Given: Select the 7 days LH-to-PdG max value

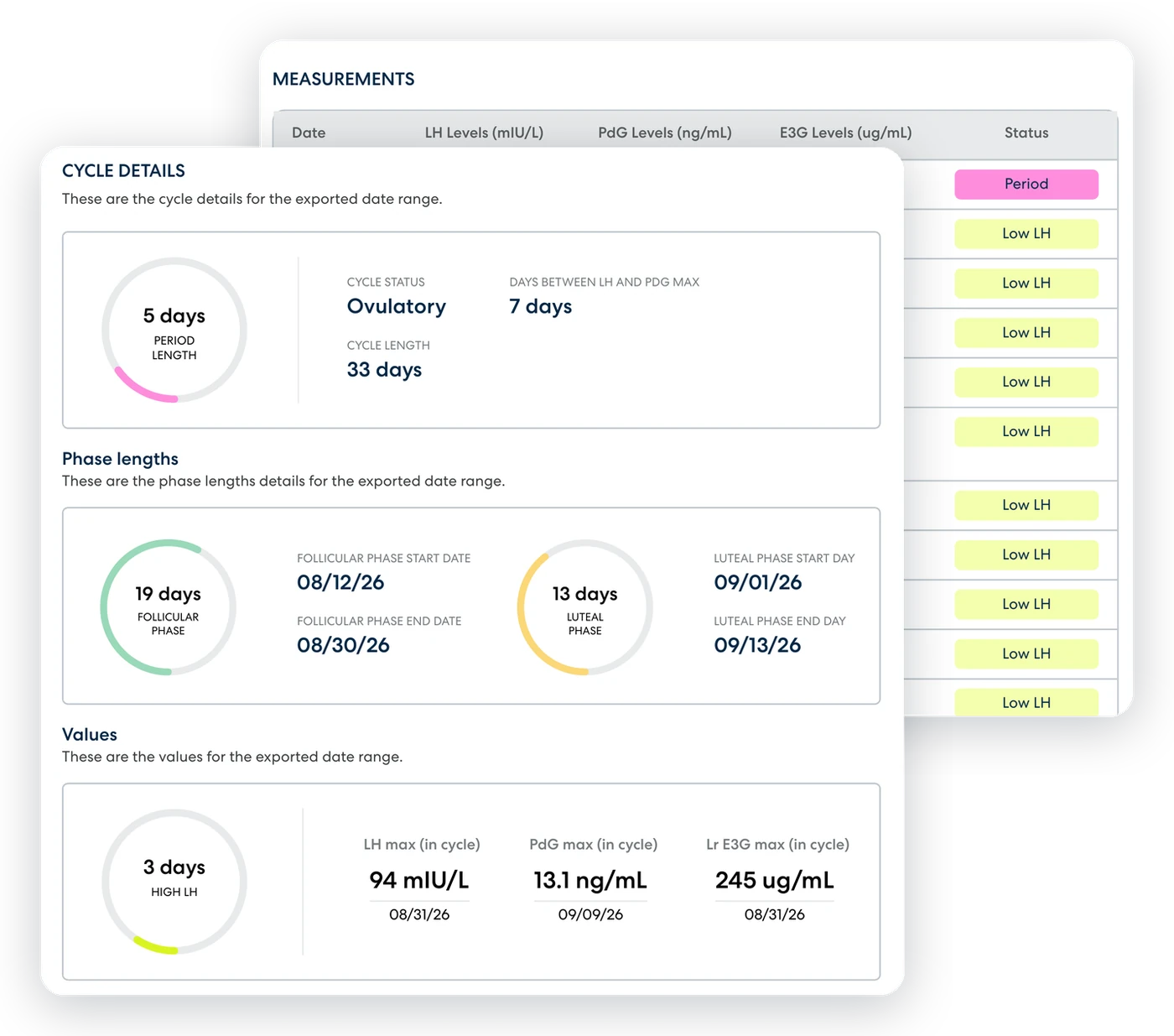Looking at the screenshot, I should point(541,306).
